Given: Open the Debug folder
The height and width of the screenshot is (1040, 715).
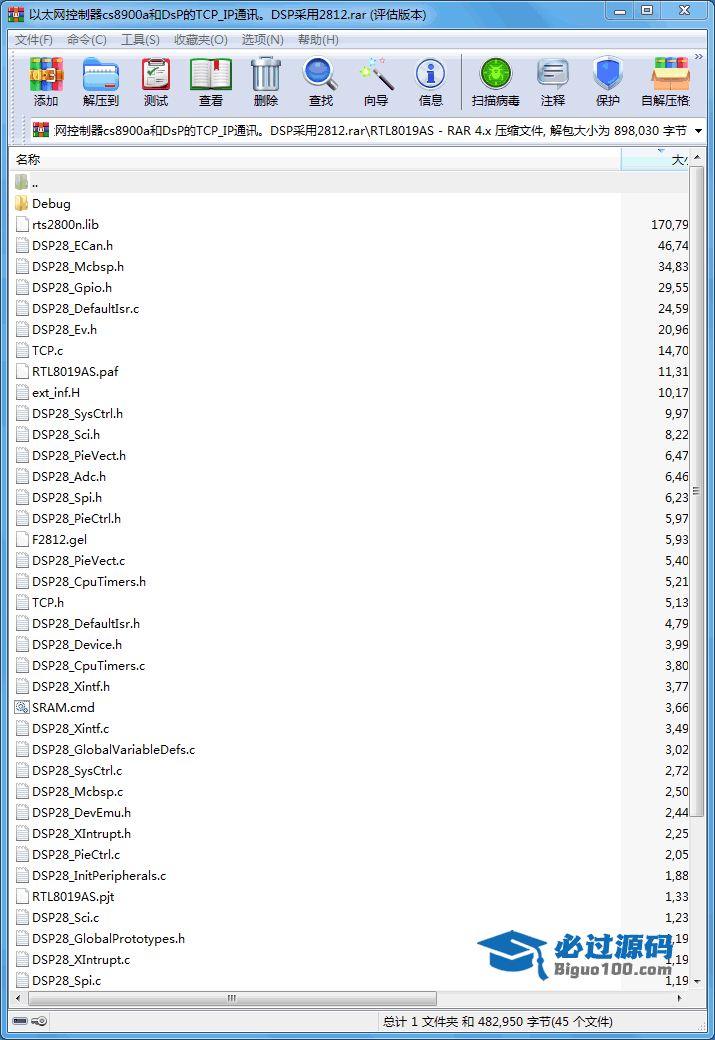Looking at the screenshot, I should pos(51,203).
